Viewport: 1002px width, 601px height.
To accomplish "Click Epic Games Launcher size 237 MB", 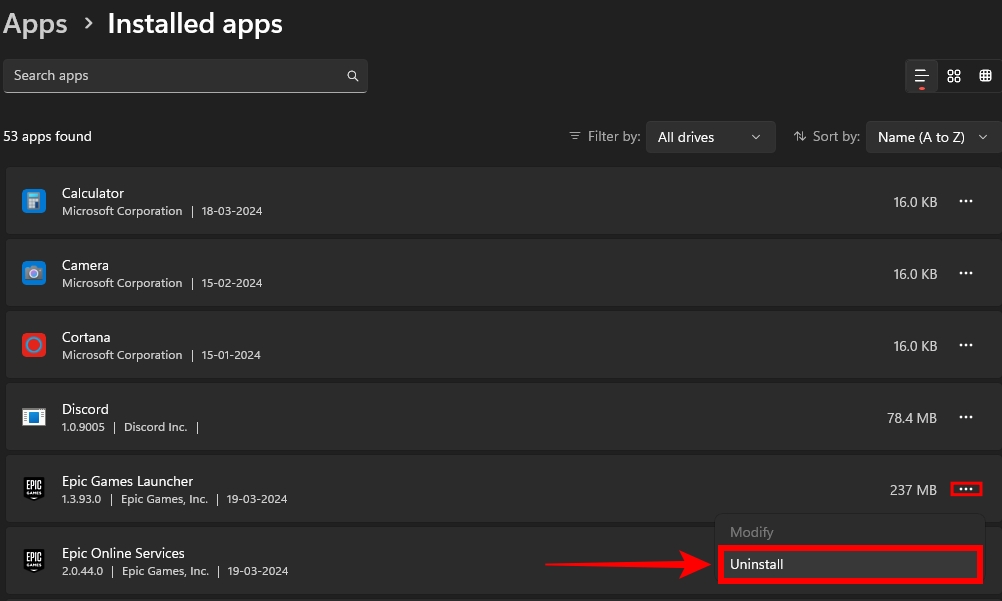I will (x=913, y=490).
